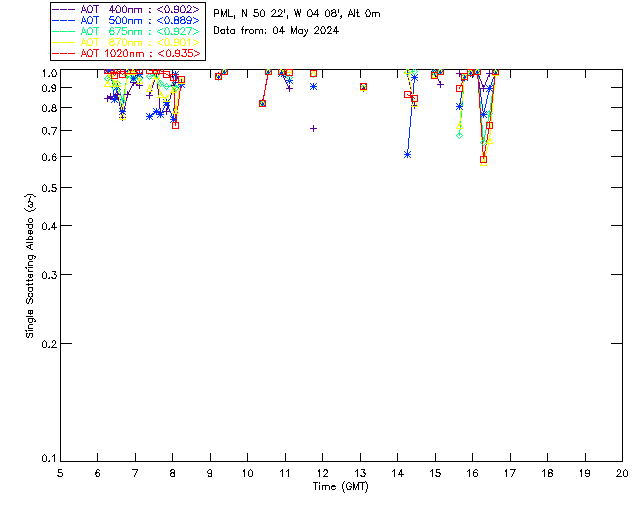Click the 0.7 tick label on y-axis
The image size is (640, 512).
tap(49, 131)
